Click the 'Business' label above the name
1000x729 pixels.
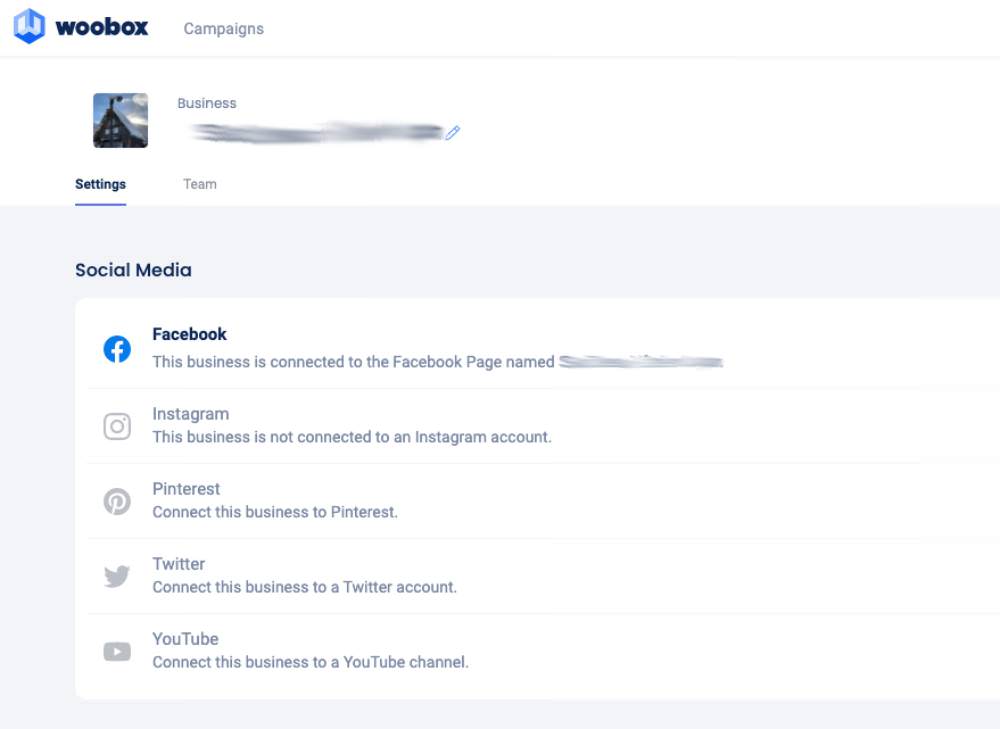click(x=207, y=103)
